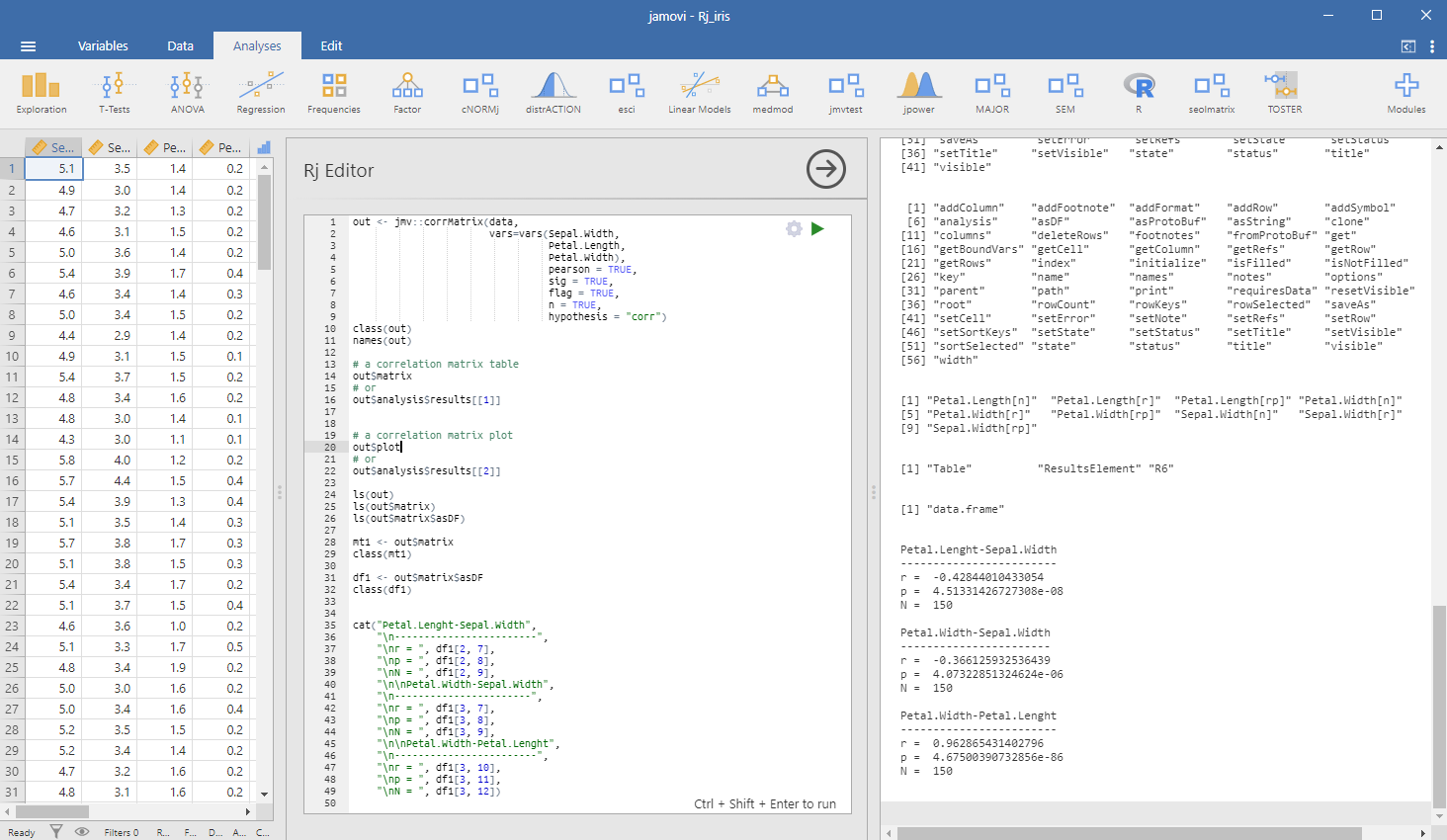Select the second Pe... column header
This screenshot has width=1447, height=840.
coord(220,147)
